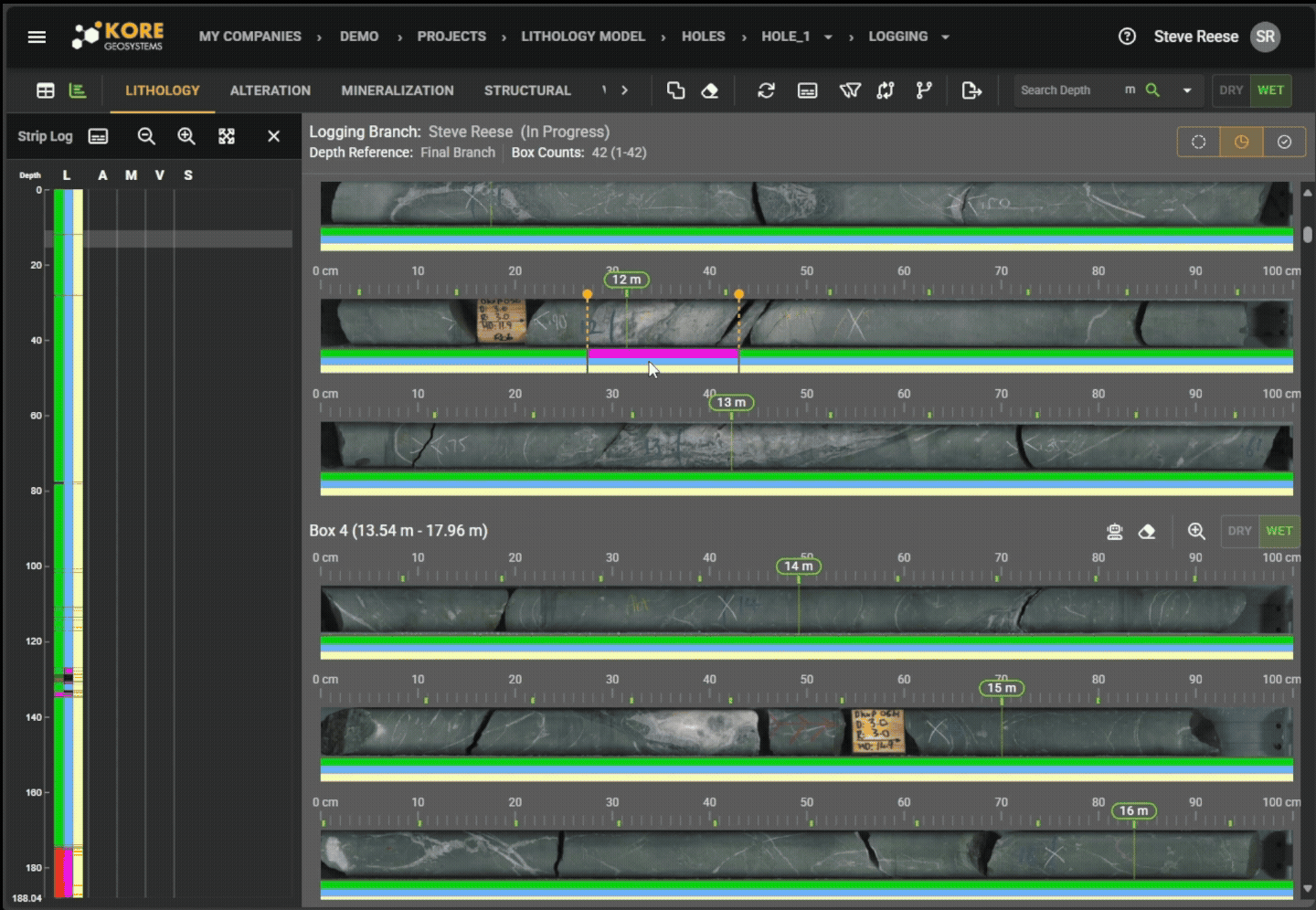1316x910 pixels.
Task: Click the L column header in strip log
Action: (x=67, y=175)
